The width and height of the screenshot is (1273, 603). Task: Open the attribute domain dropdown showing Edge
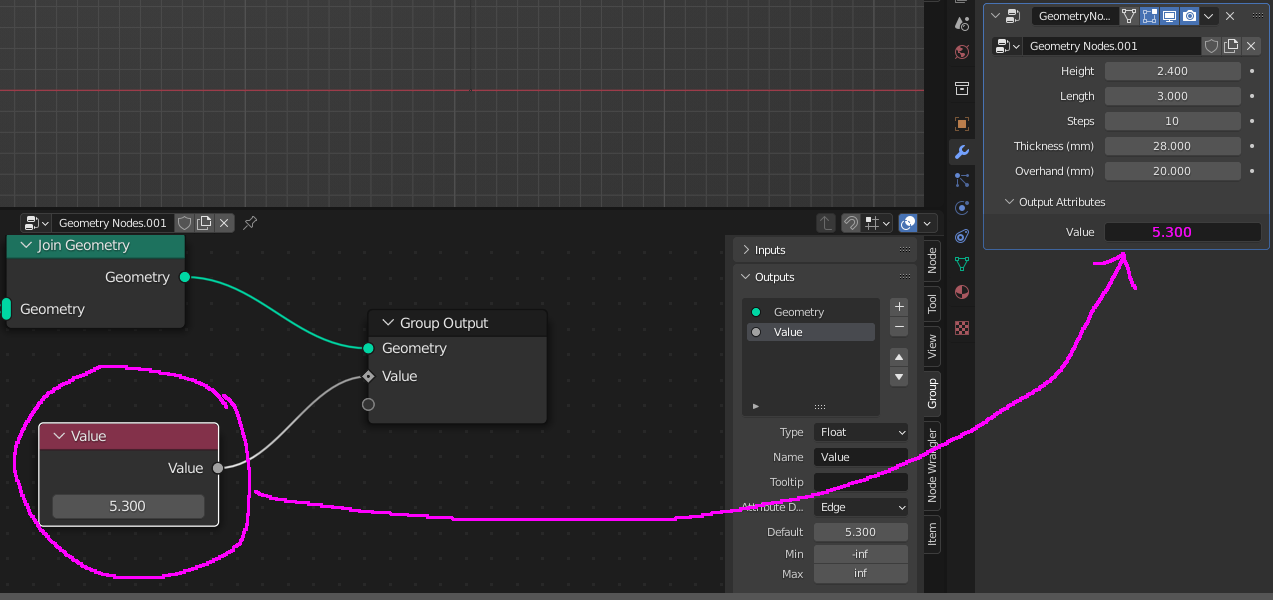861,507
